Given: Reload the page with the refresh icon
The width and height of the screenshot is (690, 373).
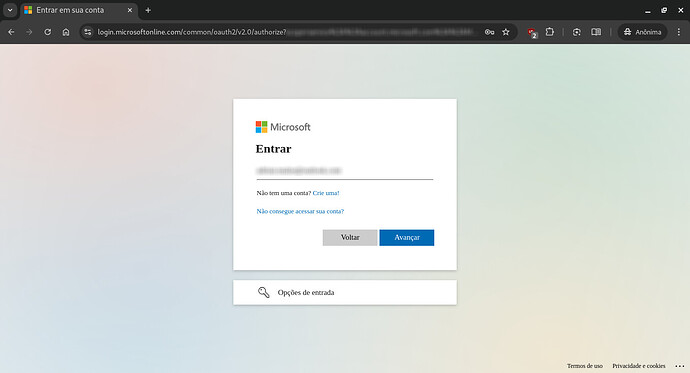Looking at the screenshot, I should (x=48, y=32).
